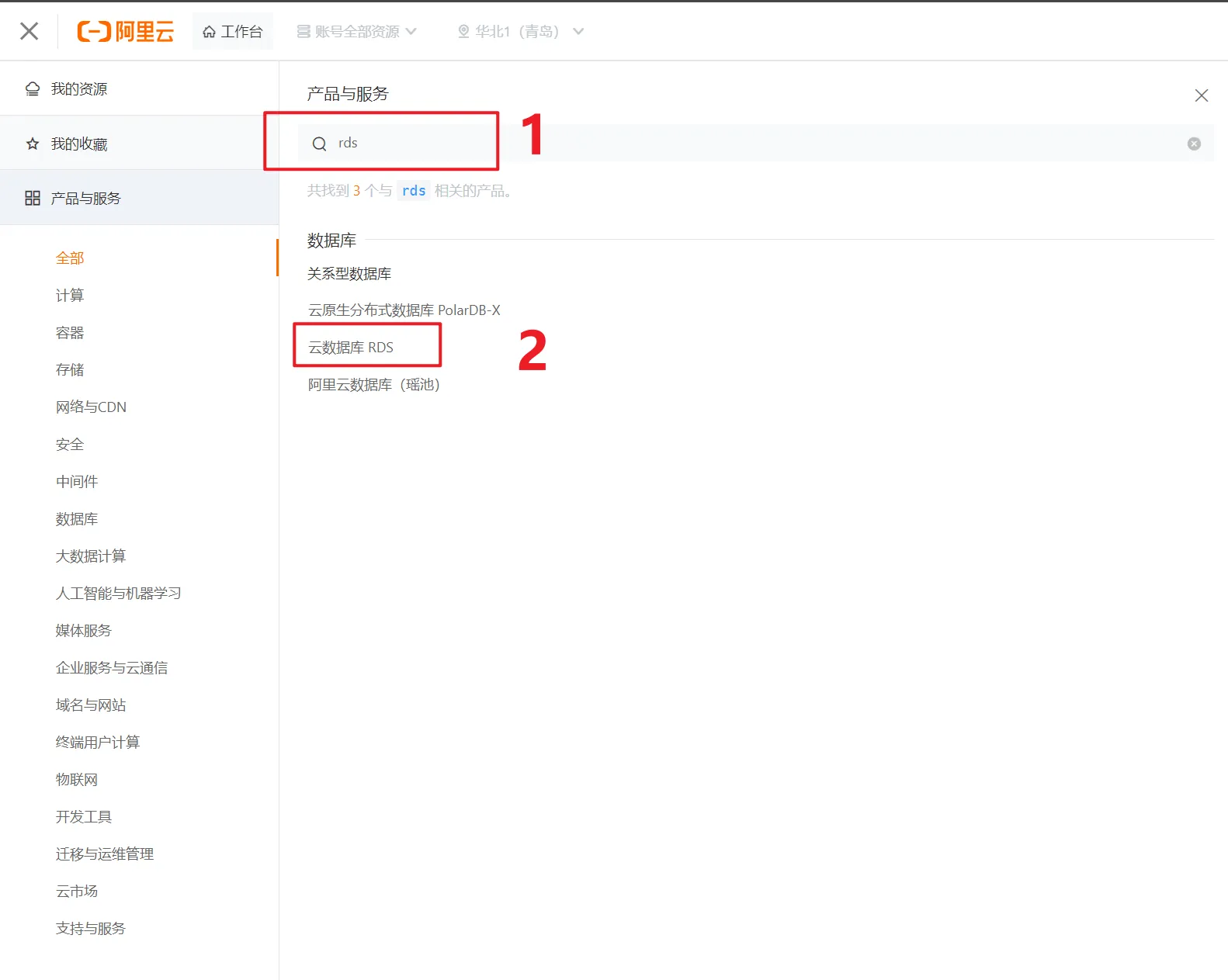
Task: Expand region selector 华北1（青岛）
Action: click(520, 32)
